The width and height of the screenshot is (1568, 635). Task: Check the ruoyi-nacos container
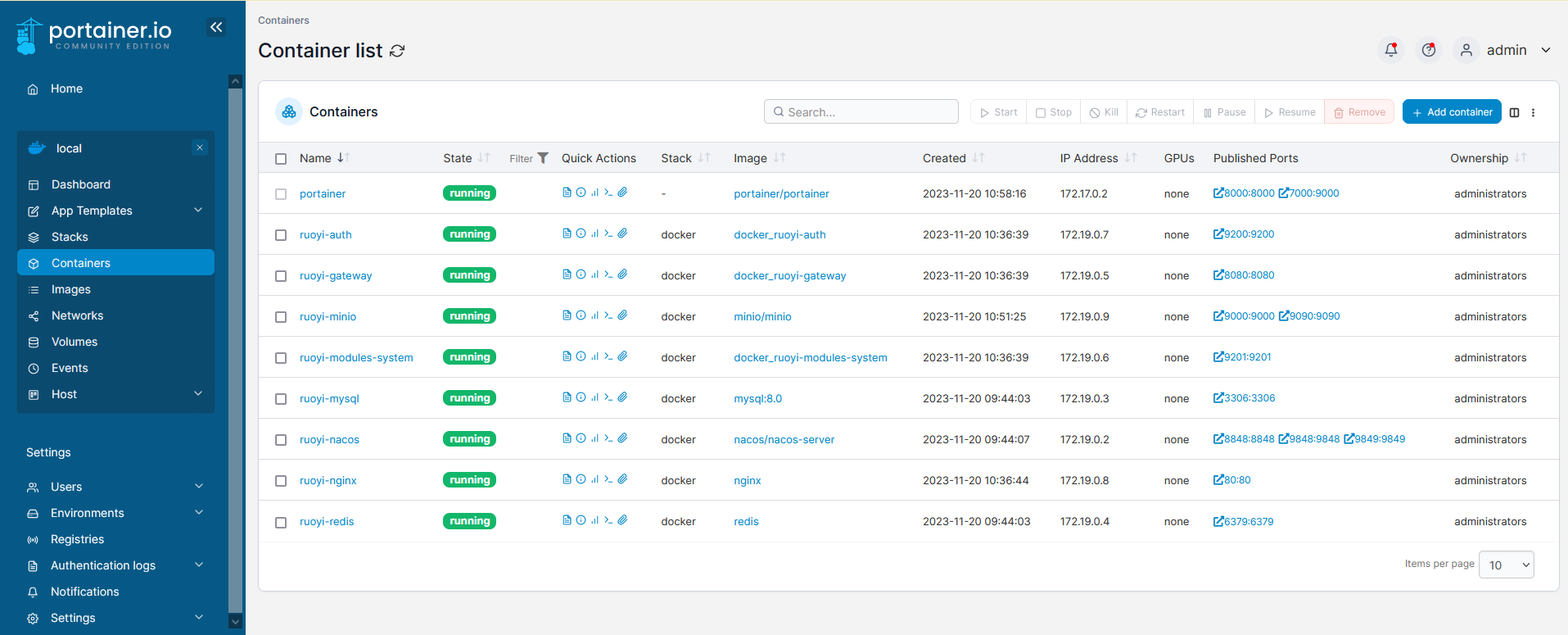(281, 440)
